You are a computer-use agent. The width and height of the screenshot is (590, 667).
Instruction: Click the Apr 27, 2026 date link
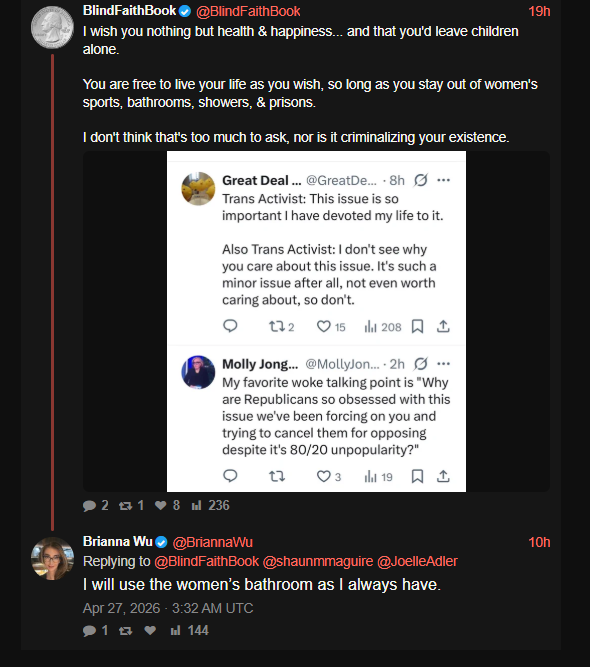click(x=168, y=608)
